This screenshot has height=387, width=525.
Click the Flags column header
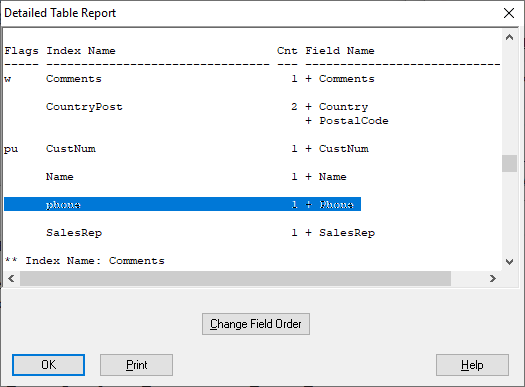point(21,51)
